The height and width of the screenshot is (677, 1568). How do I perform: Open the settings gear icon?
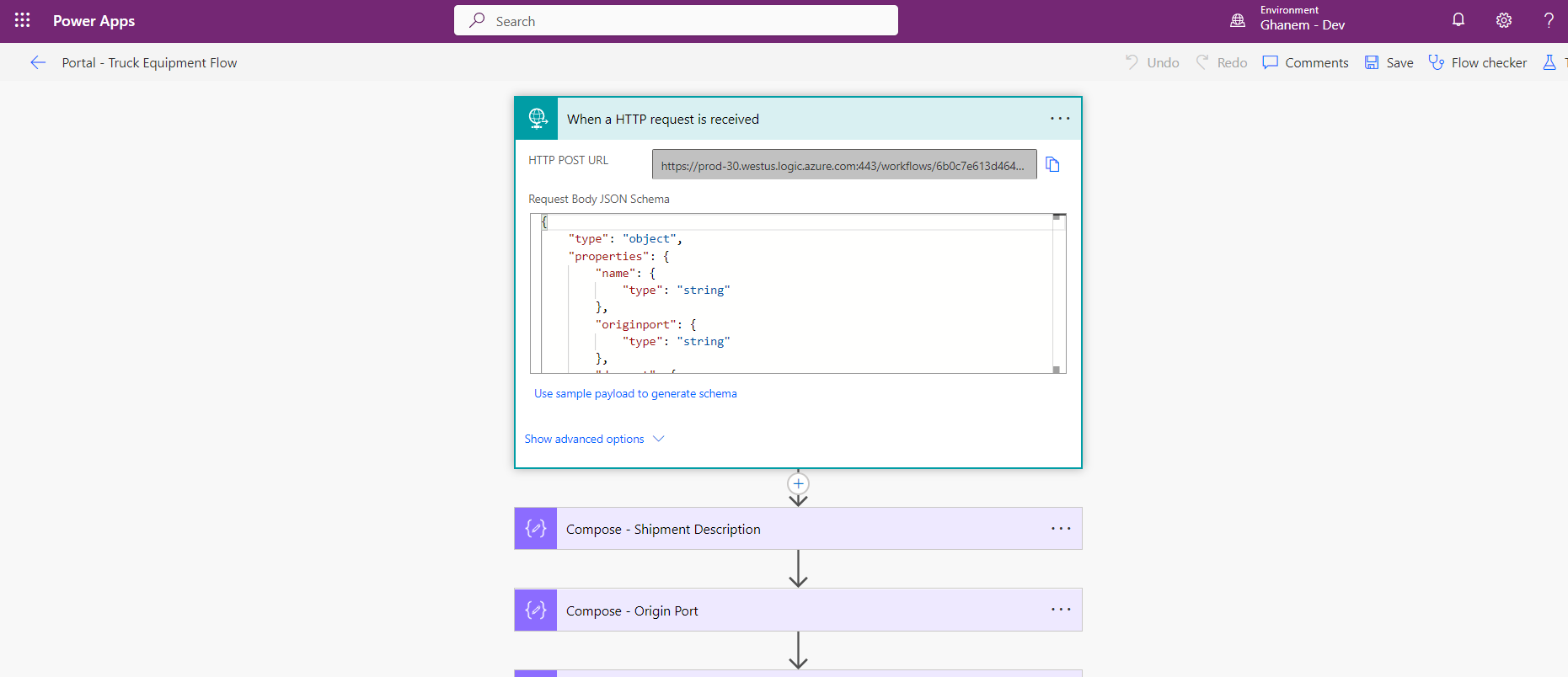tap(1504, 20)
